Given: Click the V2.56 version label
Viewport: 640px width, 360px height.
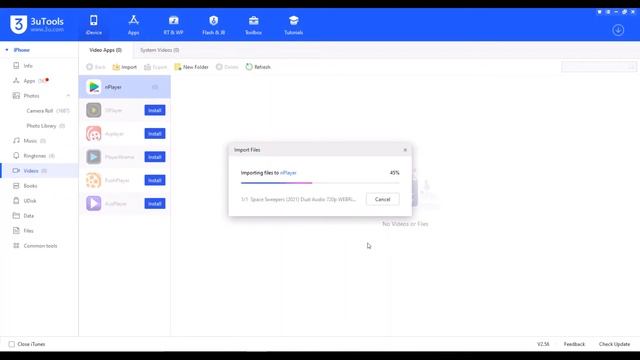Looking at the screenshot, I should pyautogui.click(x=543, y=344).
